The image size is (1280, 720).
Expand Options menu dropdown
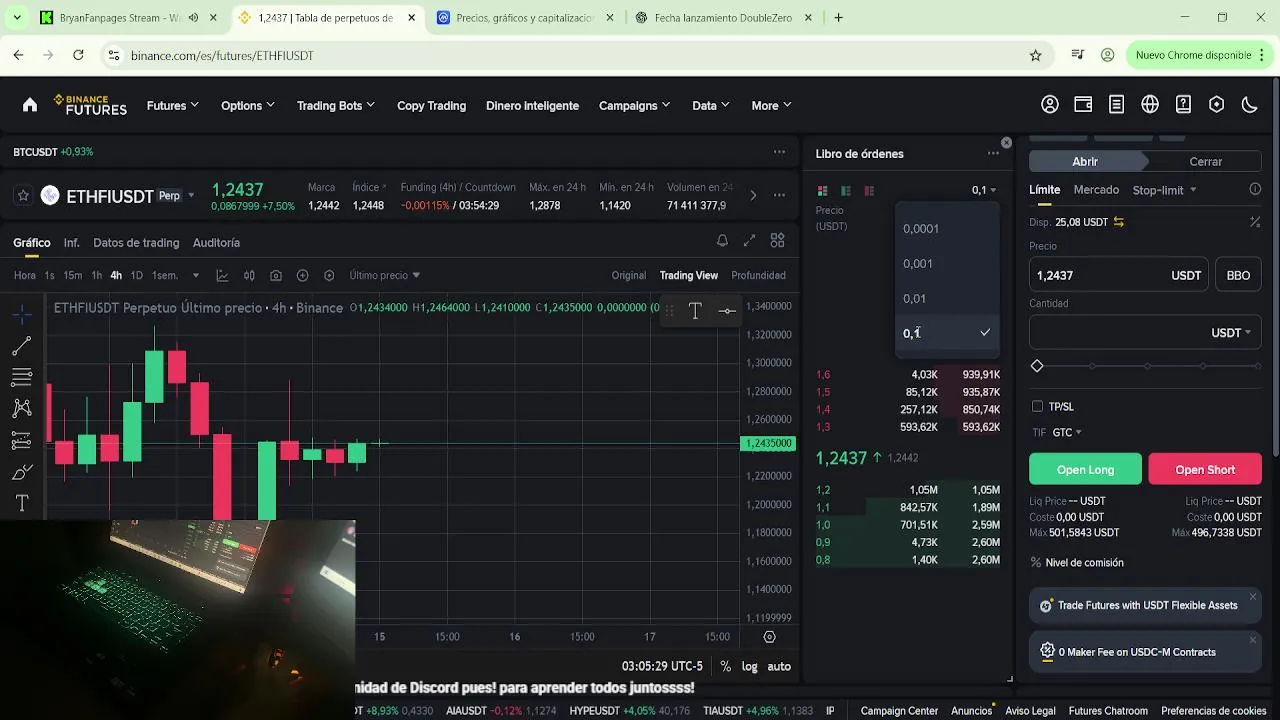click(247, 105)
